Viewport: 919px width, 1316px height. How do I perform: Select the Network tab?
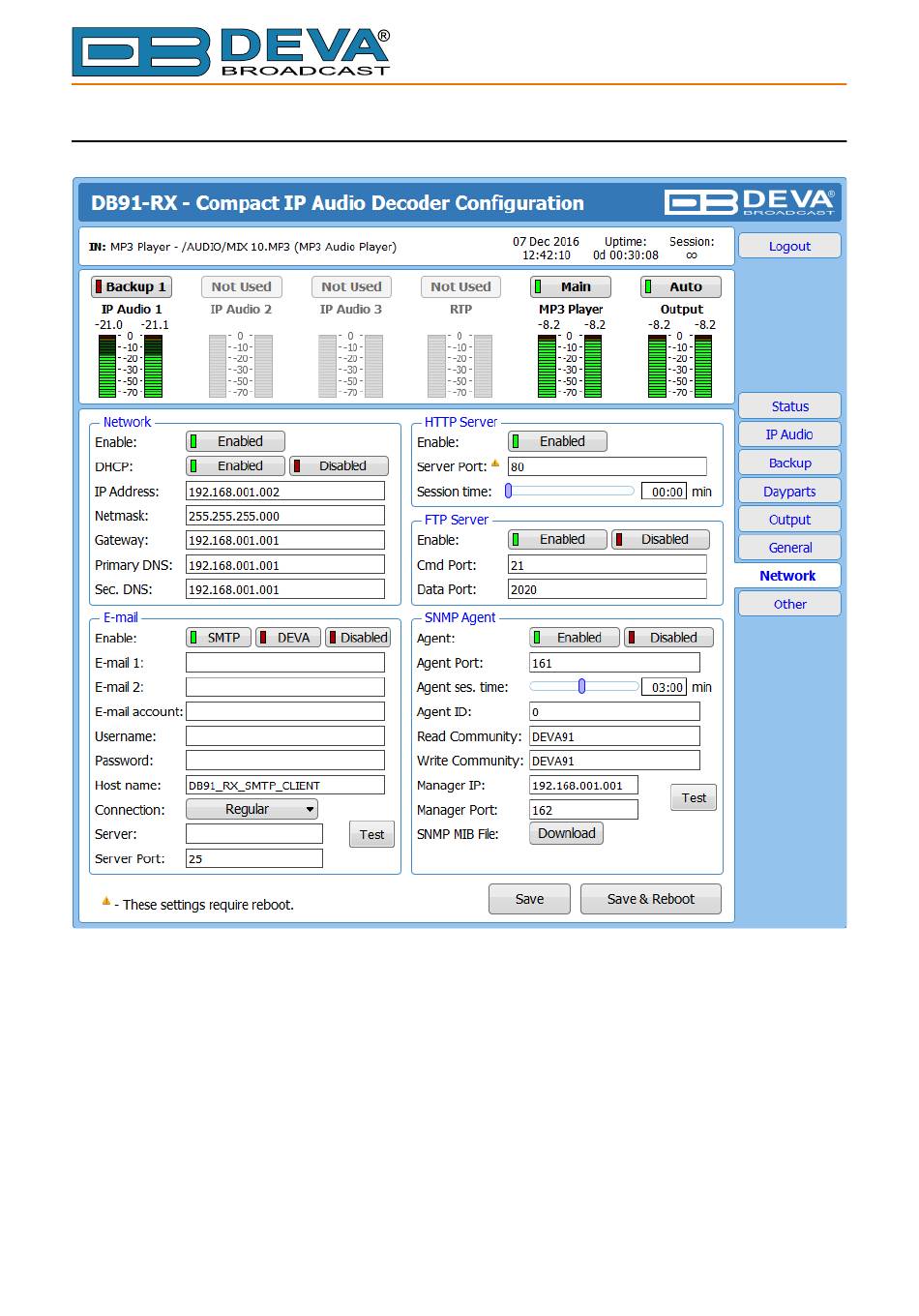click(x=787, y=576)
